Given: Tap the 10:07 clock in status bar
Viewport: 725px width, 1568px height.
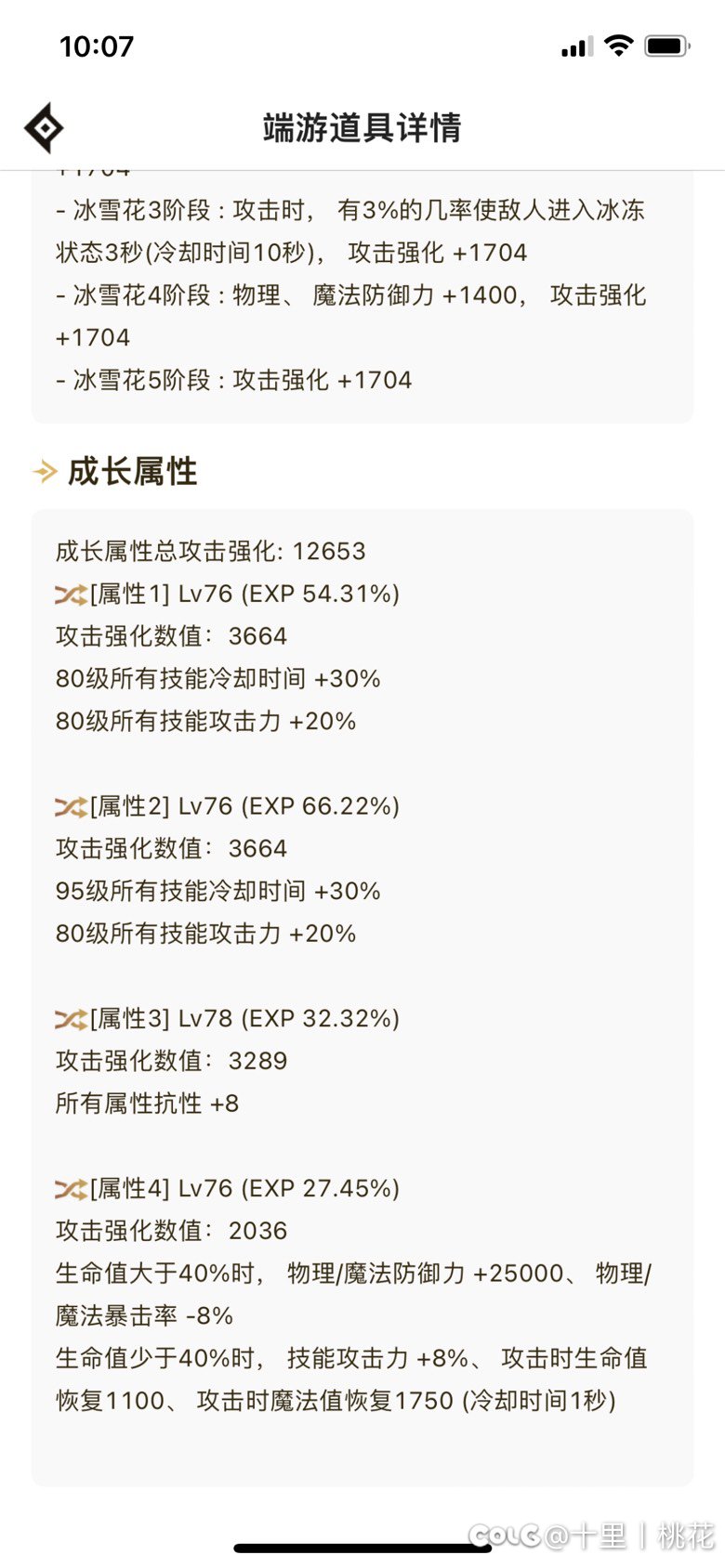Looking at the screenshot, I should [97, 46].
